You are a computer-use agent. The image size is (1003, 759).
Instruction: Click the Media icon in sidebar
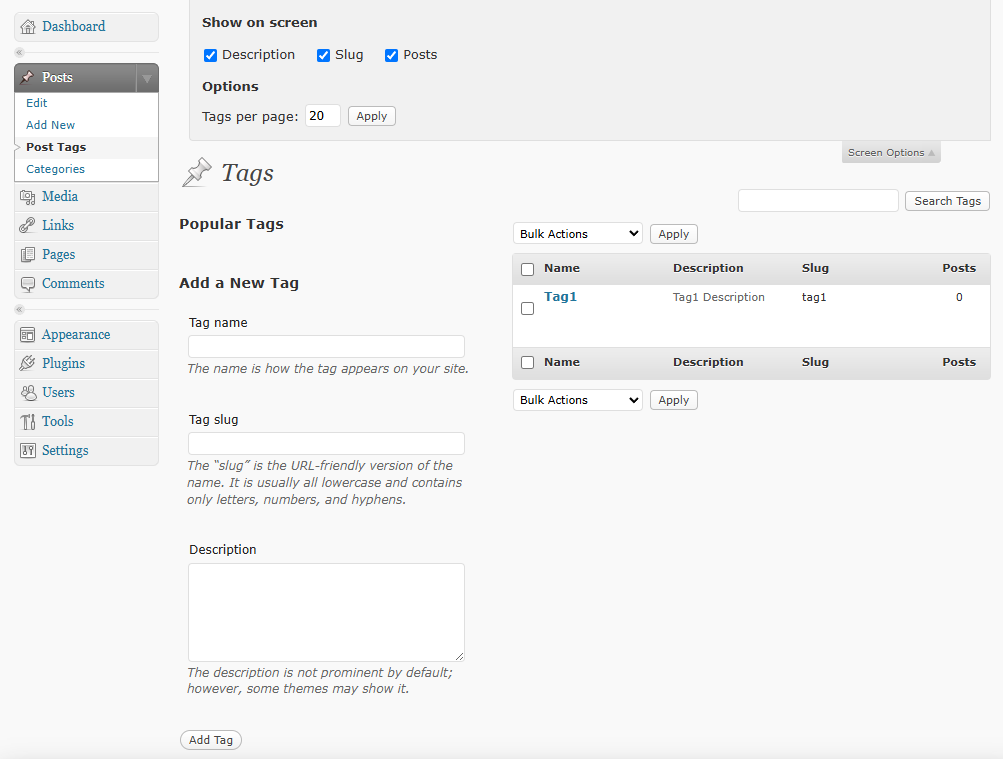coord(28,197)
